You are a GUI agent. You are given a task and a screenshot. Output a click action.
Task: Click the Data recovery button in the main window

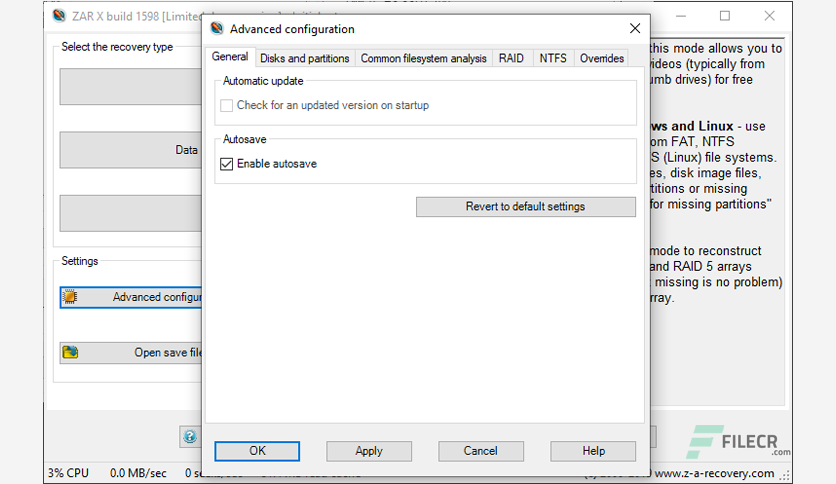(131, 150)
